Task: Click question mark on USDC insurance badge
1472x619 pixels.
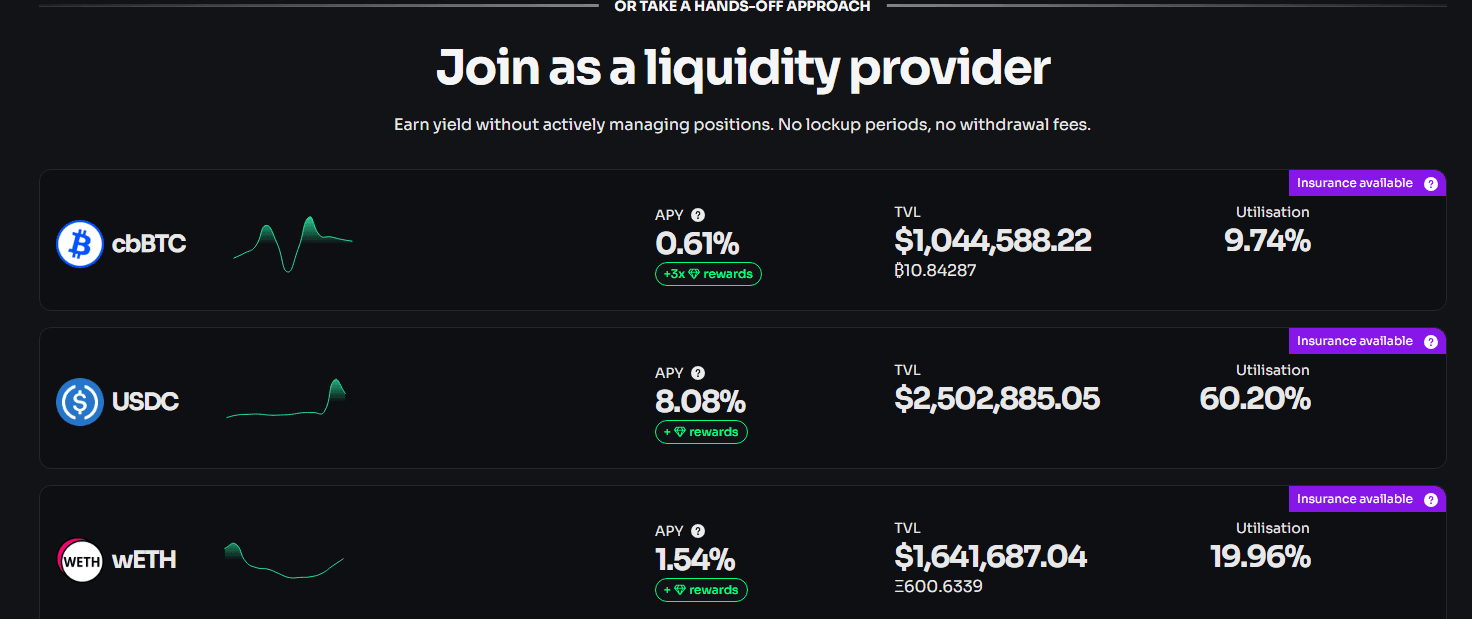Action: [1430, 342]
